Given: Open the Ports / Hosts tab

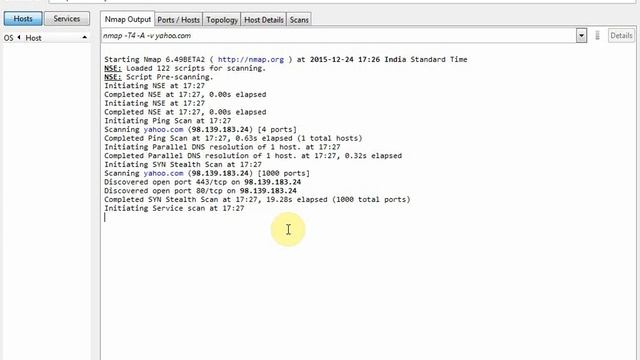Looking at the screenshot, I should [x=178, y=20].
